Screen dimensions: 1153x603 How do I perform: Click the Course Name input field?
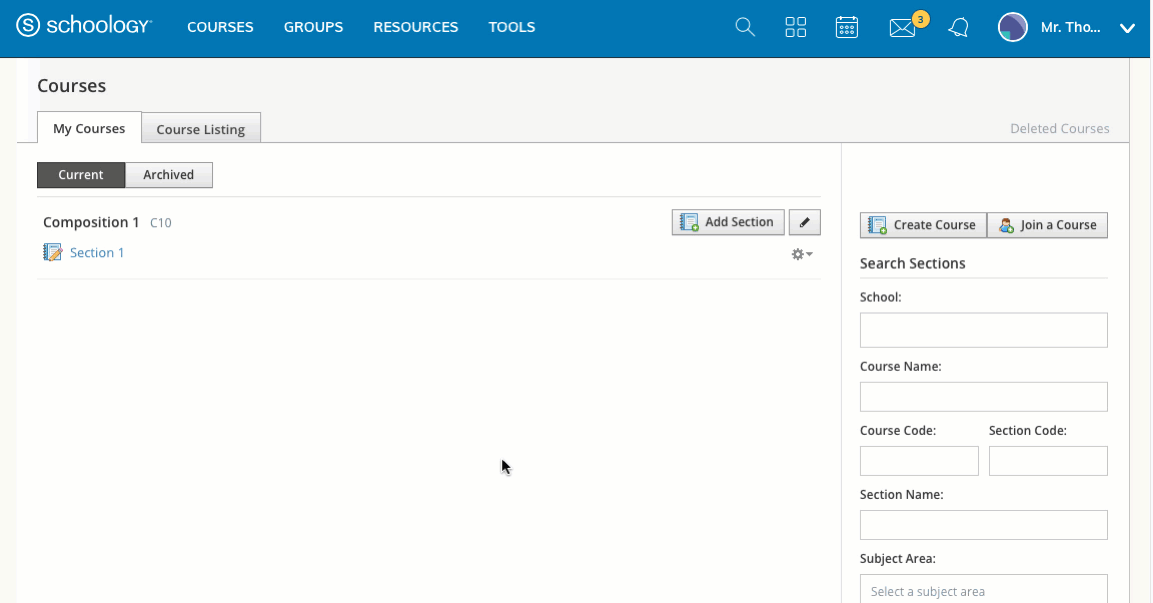(983, 397)
